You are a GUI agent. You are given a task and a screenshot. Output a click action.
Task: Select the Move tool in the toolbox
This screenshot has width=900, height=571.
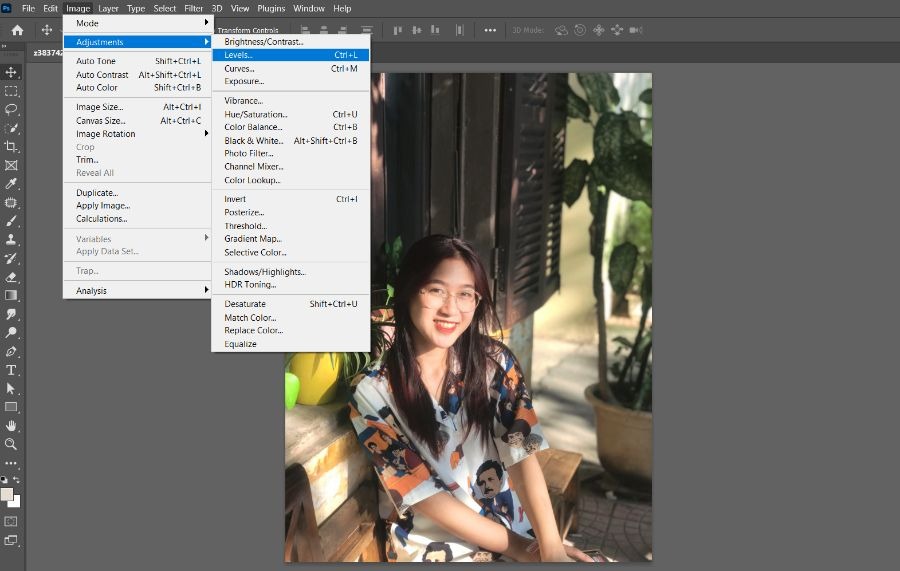(11, 72)
